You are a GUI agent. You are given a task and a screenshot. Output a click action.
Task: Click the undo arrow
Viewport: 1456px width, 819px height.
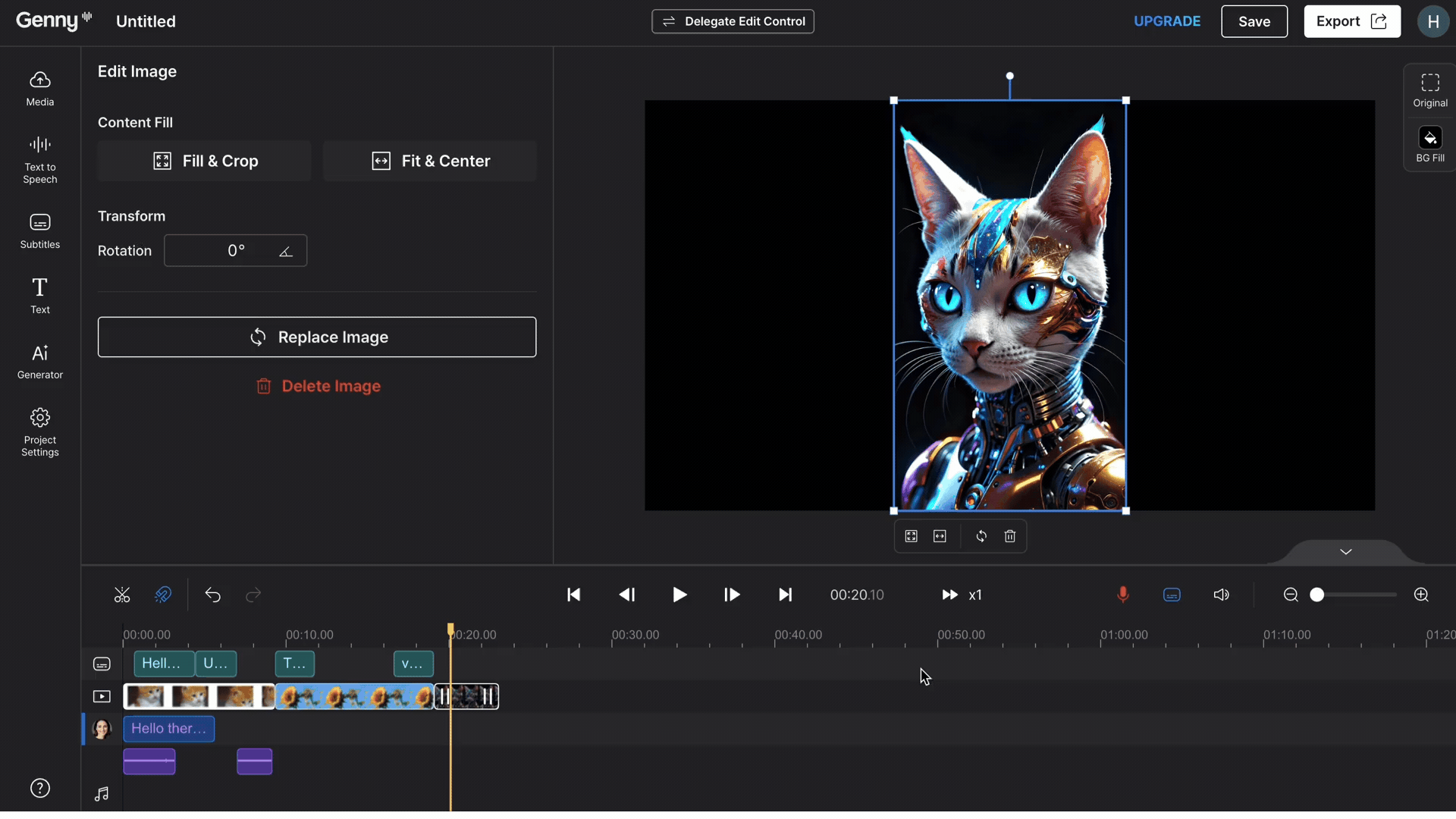pos(212,595)
